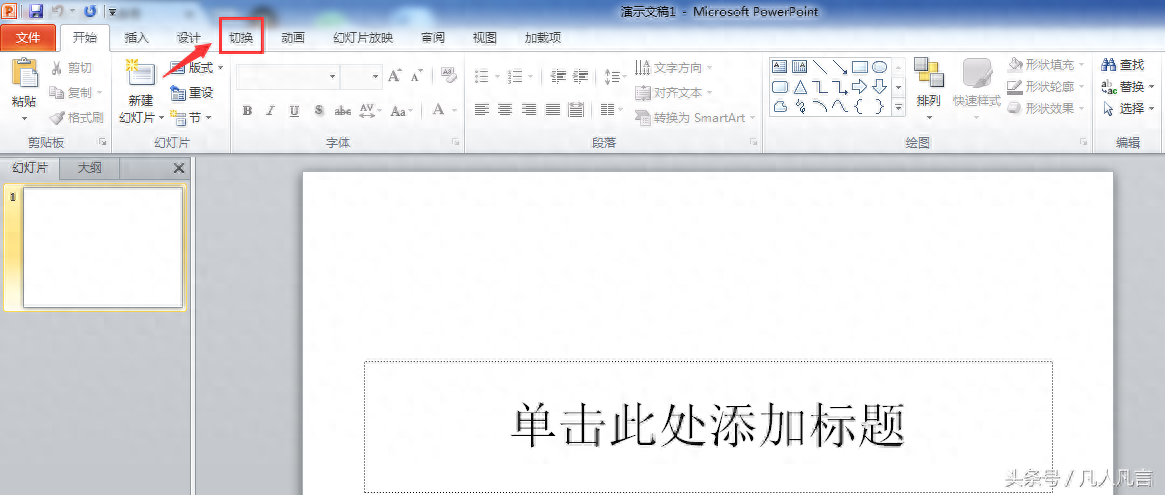This screenshot has width=1165, height=495.
Task: Toggle Underline U formatting
Action: [x=294, y=111]
